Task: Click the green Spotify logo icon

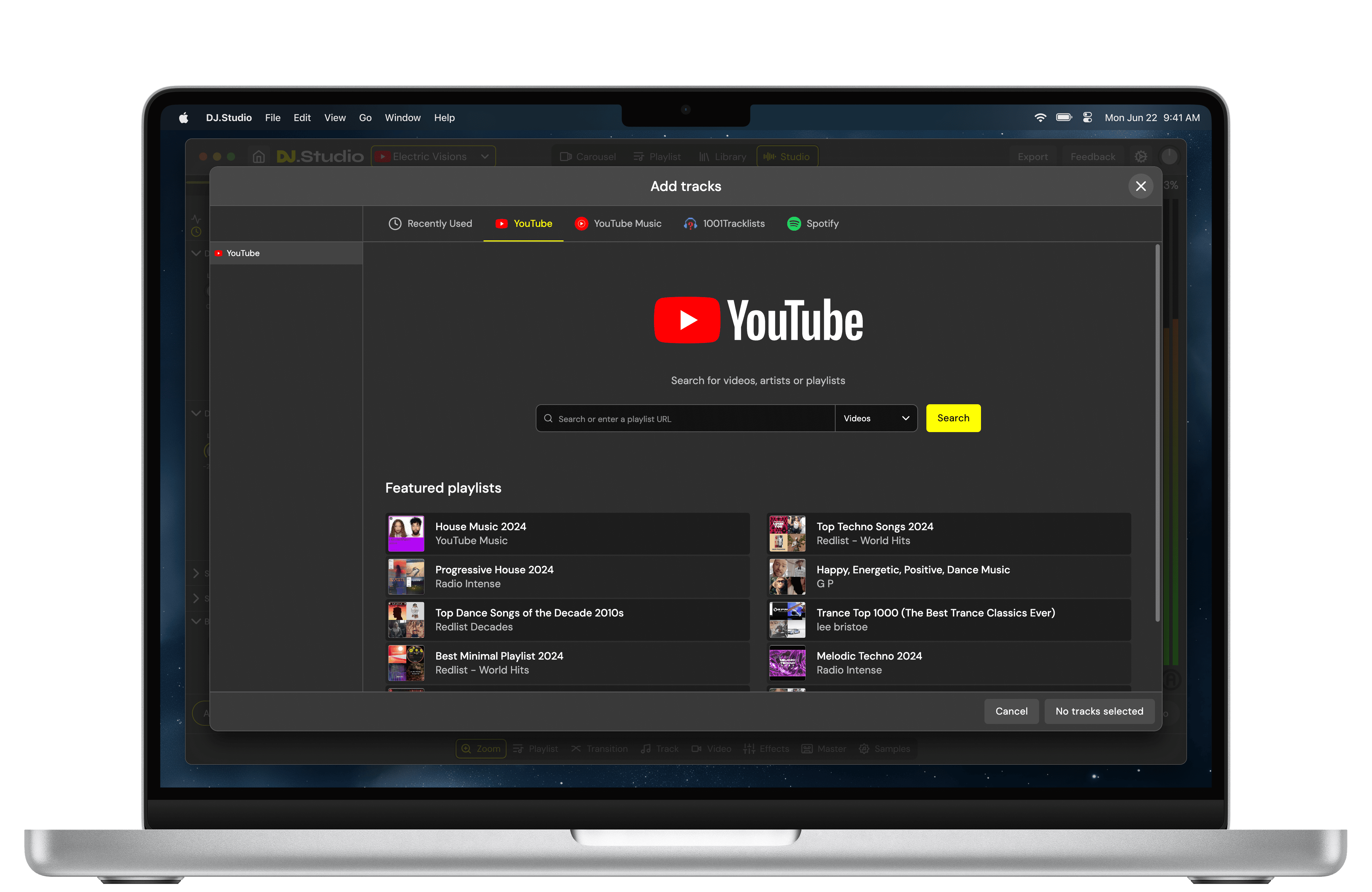Action: pos(794,224)
